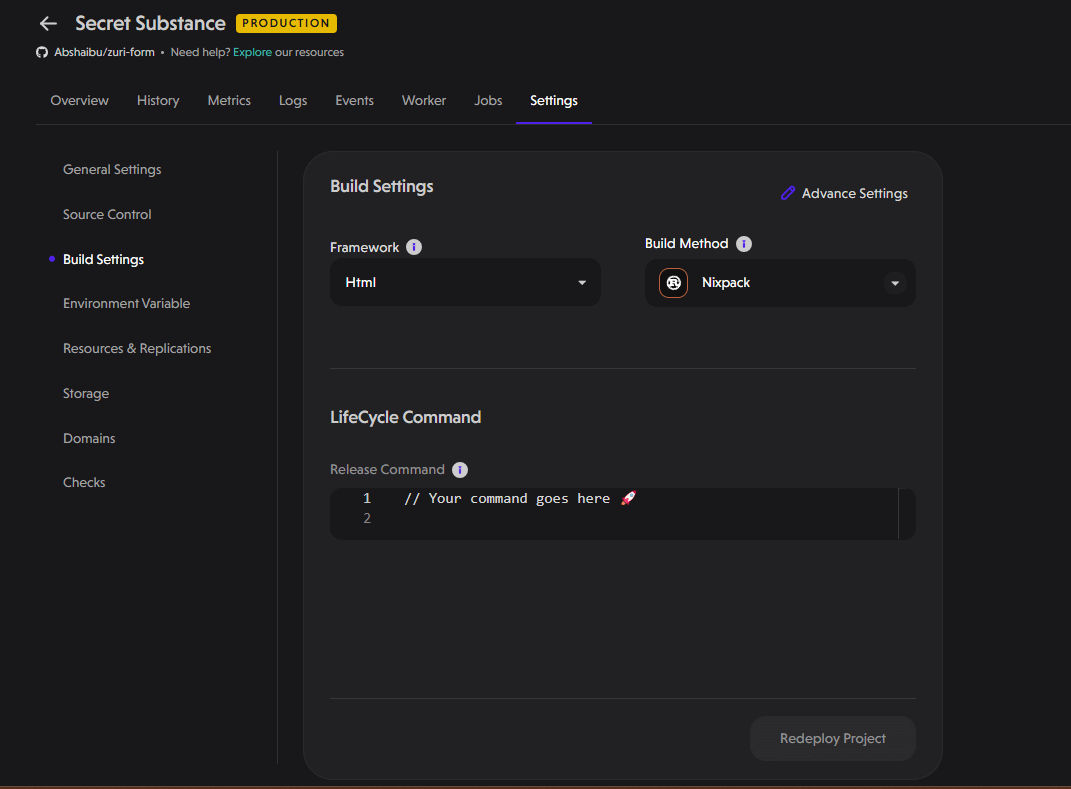Select Storage in the sidebar
Screen dimensions: 1071x789
coord(86,393)
